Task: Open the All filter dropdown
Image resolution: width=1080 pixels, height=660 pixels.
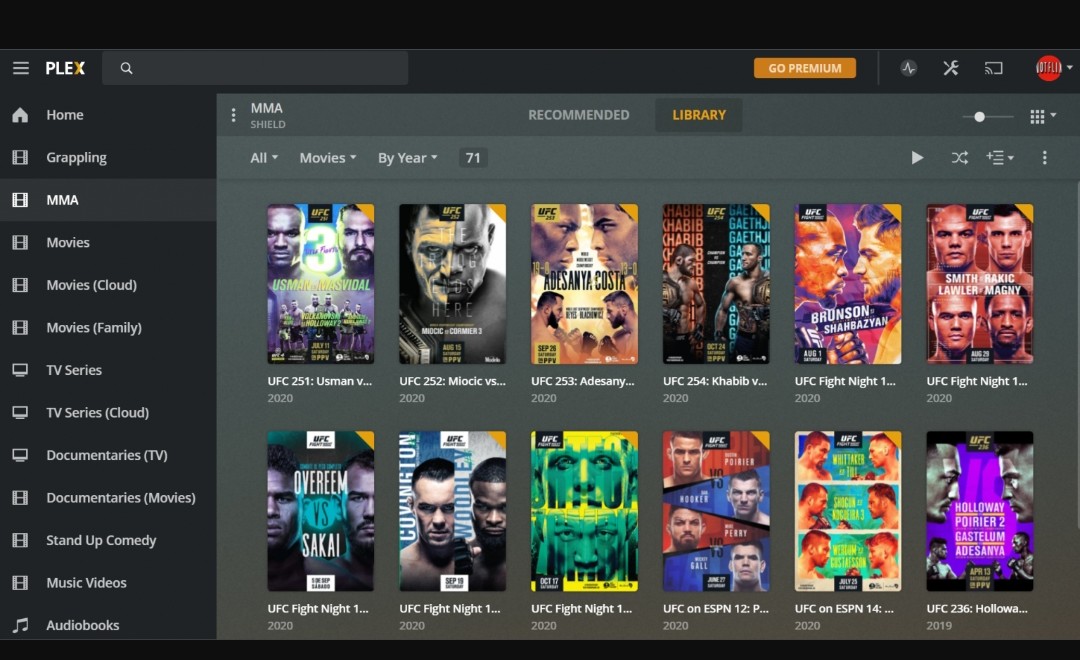Action: click(264, 158)
